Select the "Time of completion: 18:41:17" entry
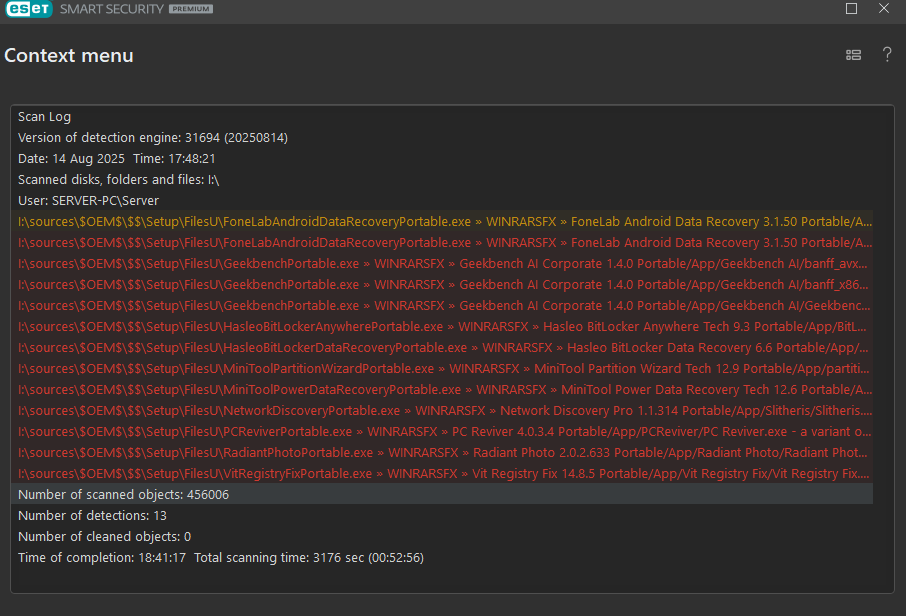This screenshot has width=906, height=616. click(102, 558)
